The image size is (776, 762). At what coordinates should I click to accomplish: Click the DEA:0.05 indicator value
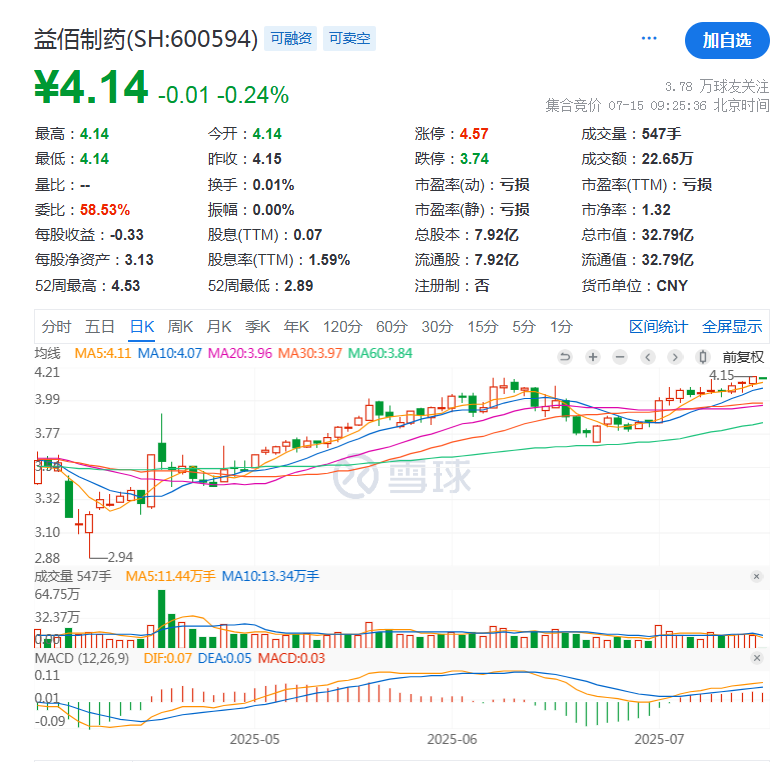click(224, 659)
